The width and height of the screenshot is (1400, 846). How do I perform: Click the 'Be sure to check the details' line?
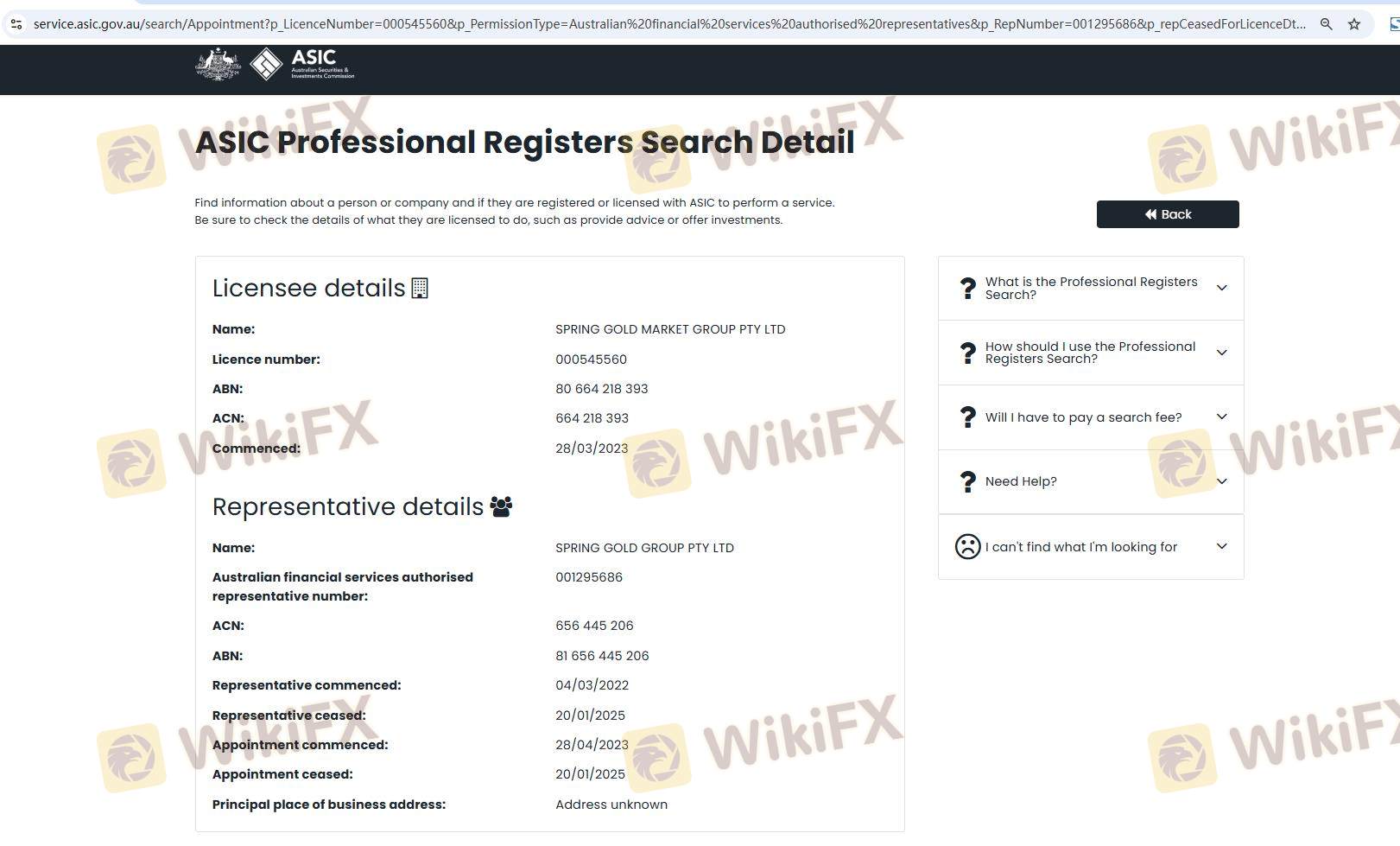pyautogui.click(x=489, y=220)
